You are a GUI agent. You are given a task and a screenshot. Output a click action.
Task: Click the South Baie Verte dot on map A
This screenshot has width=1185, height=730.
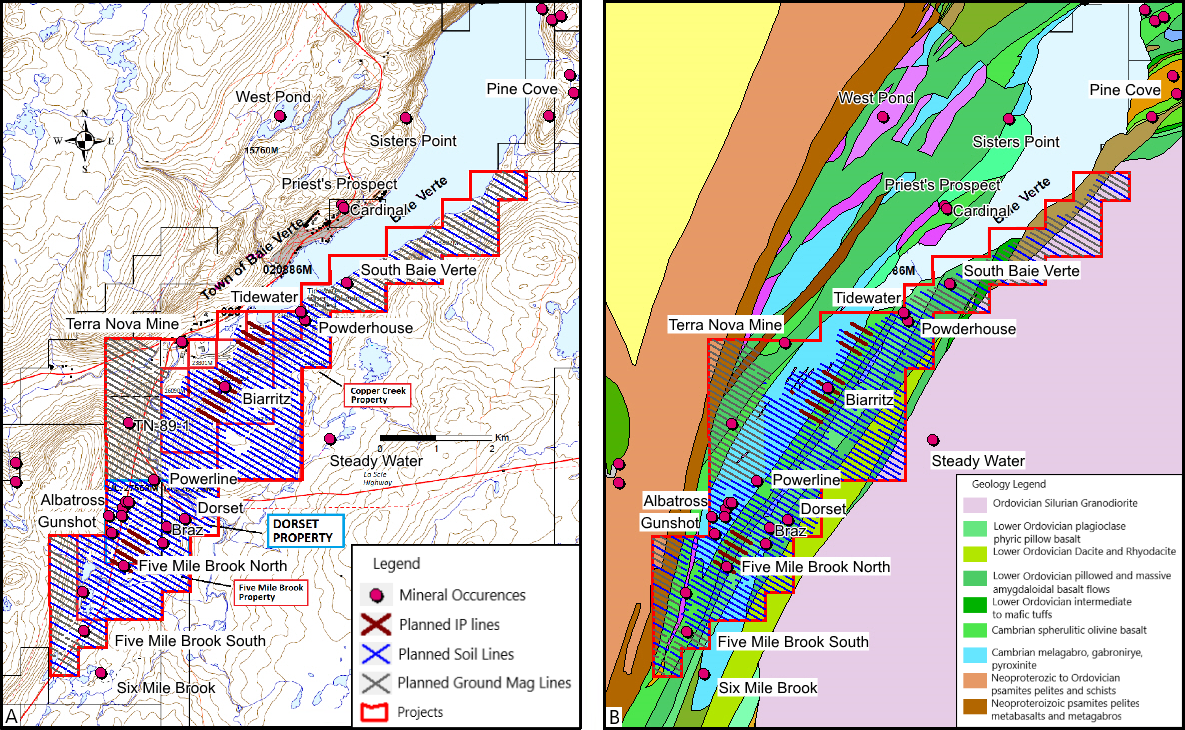(x=346, y=283)
